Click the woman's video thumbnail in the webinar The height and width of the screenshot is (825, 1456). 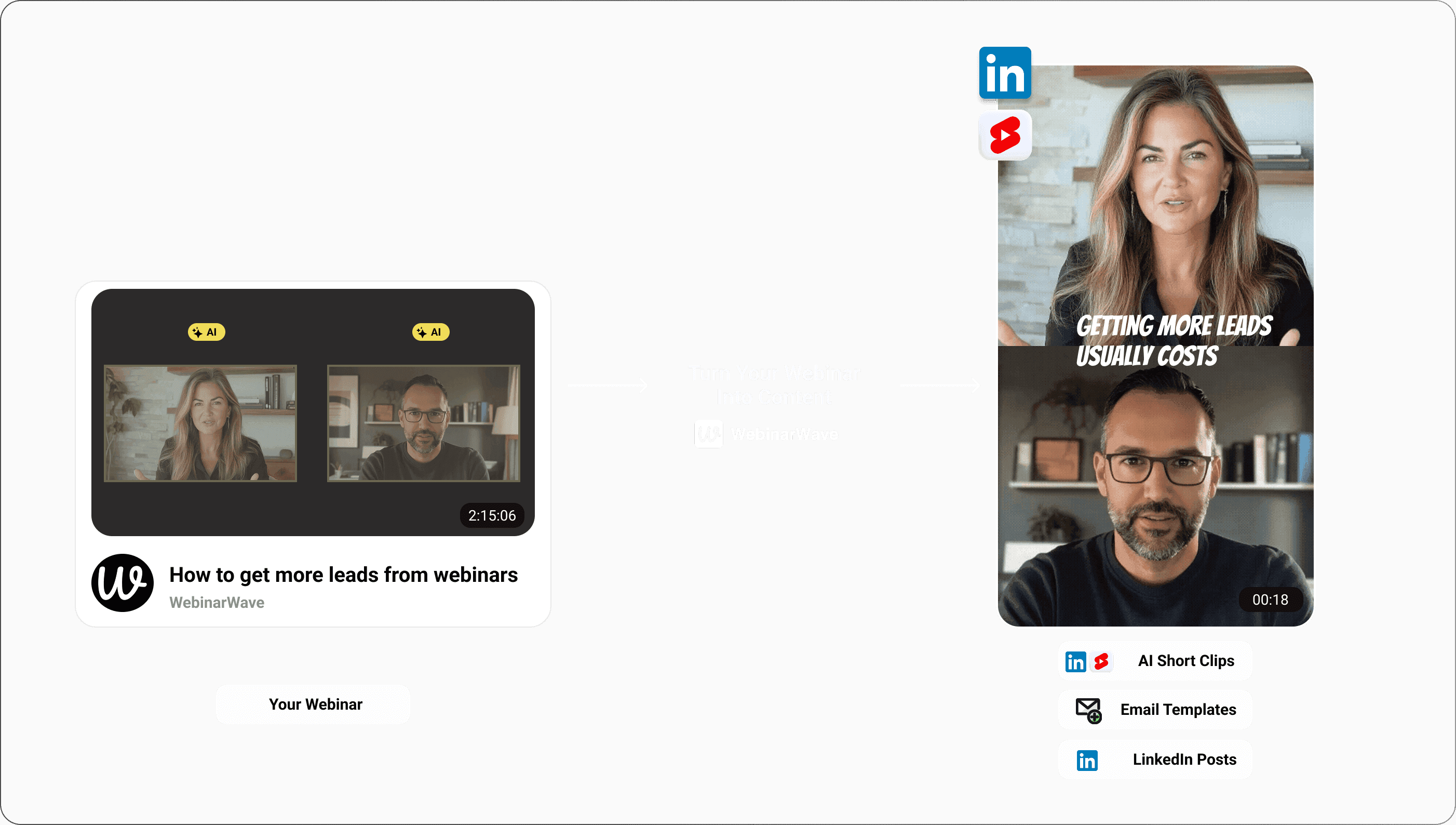[x=200, y=423]
